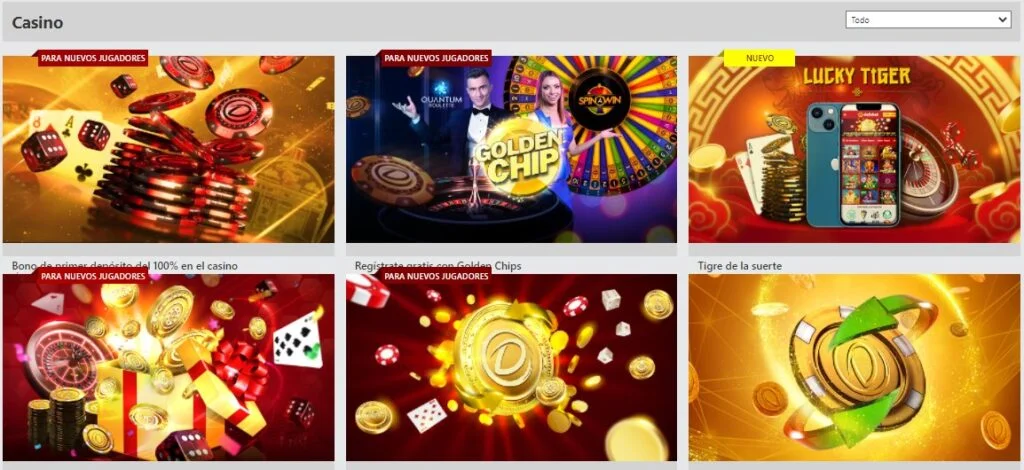Click the Golden Chip coin emblem

(x=516, y=155)
